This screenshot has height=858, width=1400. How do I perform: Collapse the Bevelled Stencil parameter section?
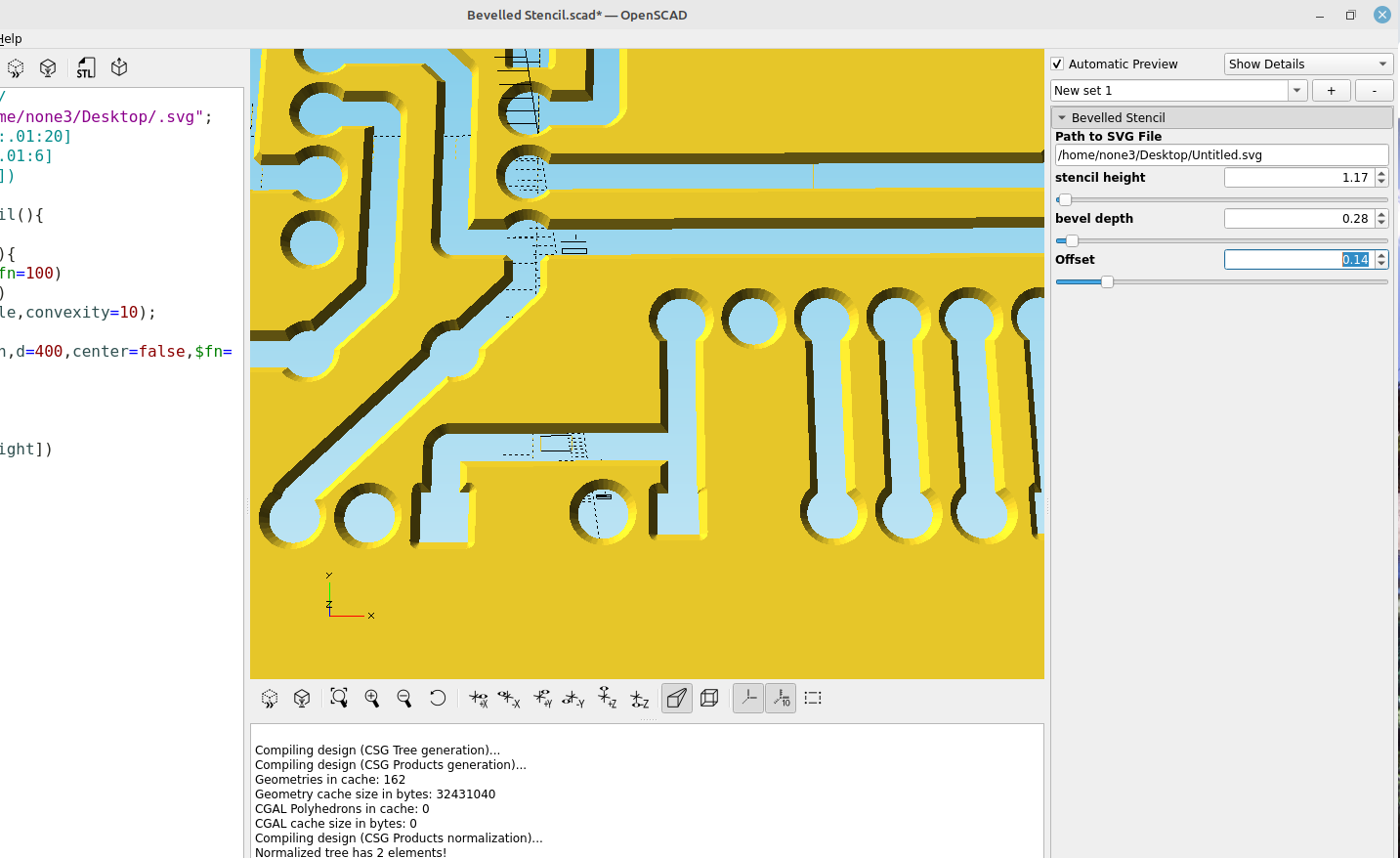(x=1062, y=117)
